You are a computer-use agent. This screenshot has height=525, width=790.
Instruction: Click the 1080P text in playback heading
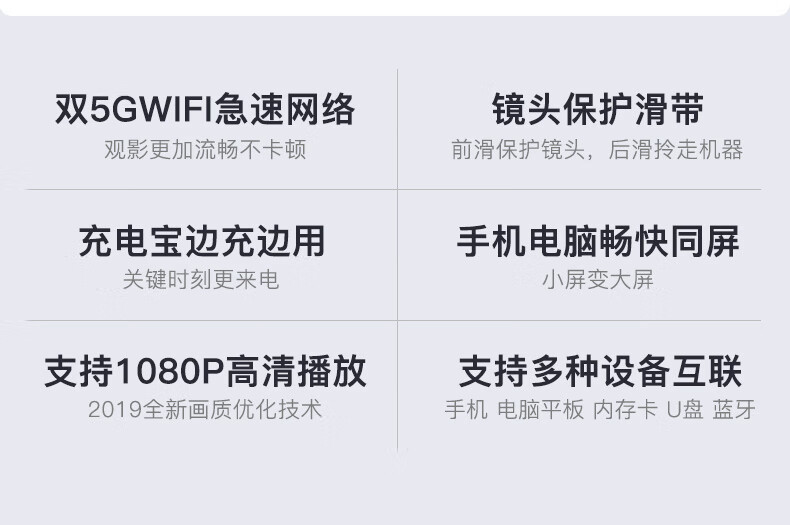(170, 372)
